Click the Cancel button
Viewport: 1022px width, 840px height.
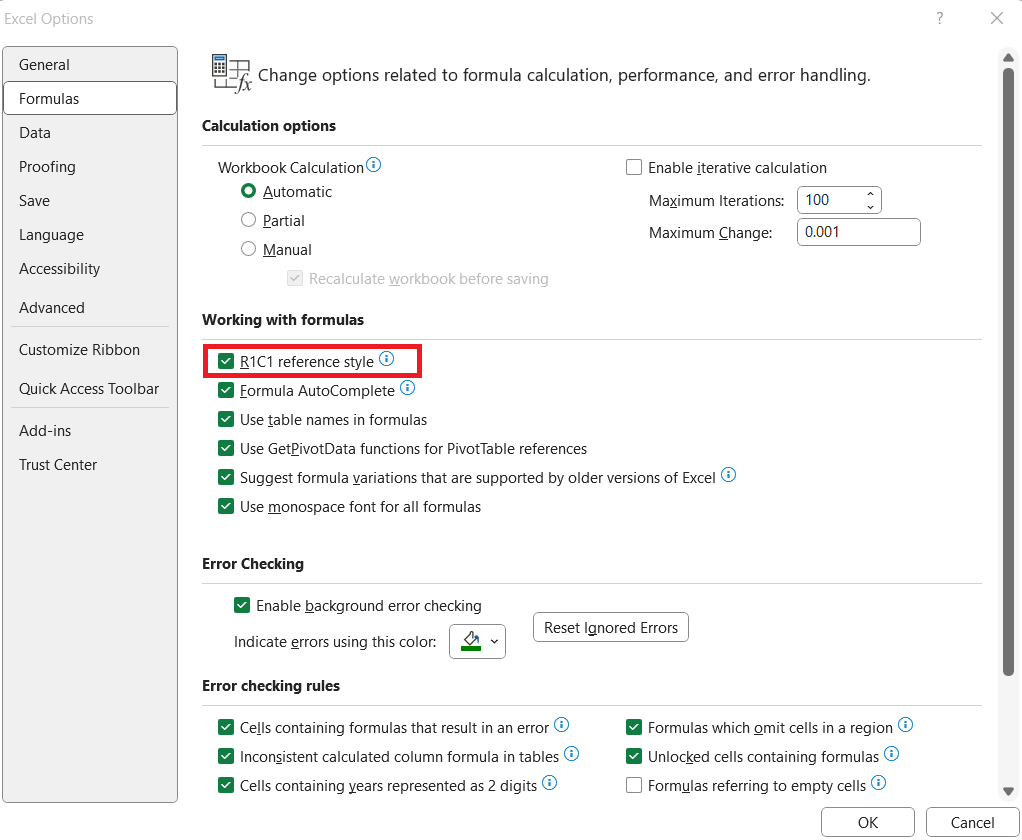[972, 822]
